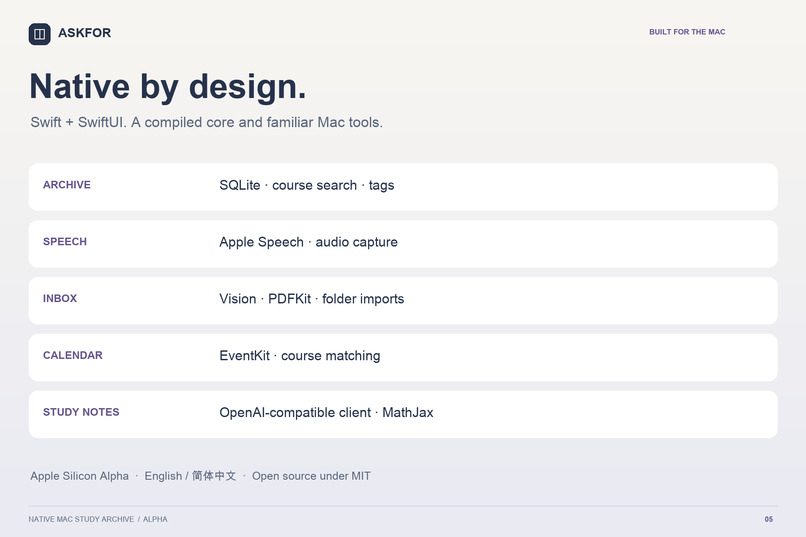Click the subtitle starting 'Swift + SwiftUI'

pyautogui.click(x=206, y=122)
